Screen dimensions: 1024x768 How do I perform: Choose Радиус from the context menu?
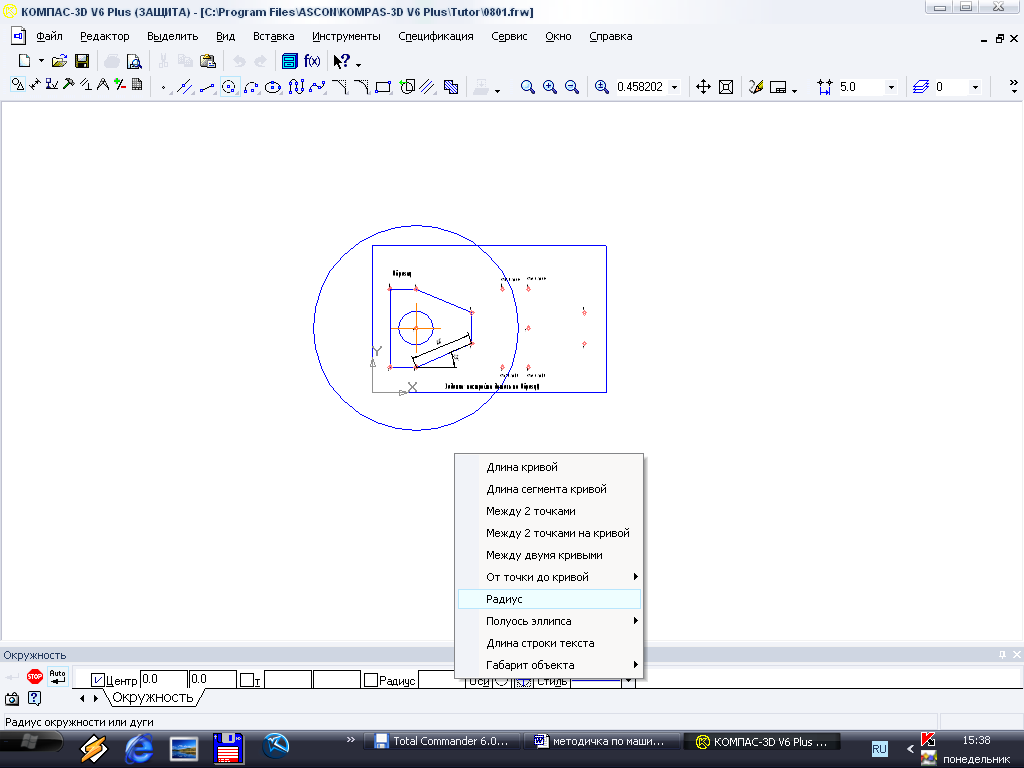tap(550, 599)
